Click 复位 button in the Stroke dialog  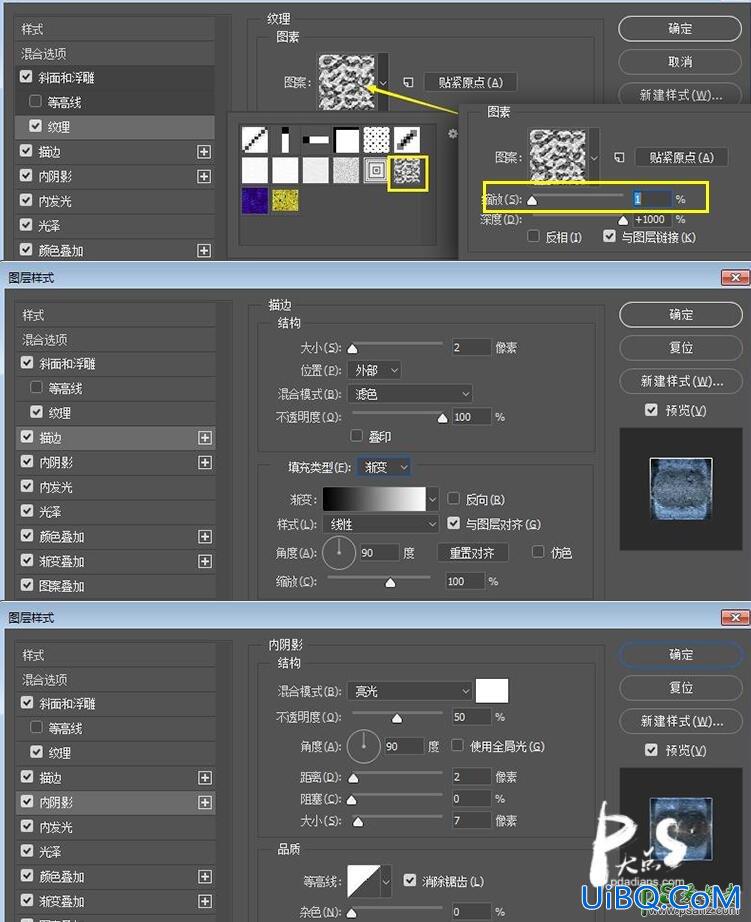pos(681,348)
